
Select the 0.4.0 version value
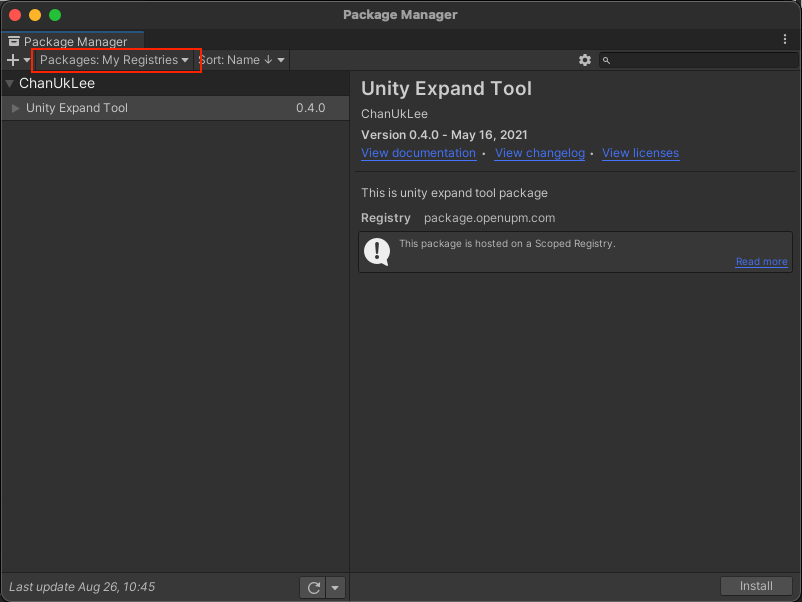310,108
